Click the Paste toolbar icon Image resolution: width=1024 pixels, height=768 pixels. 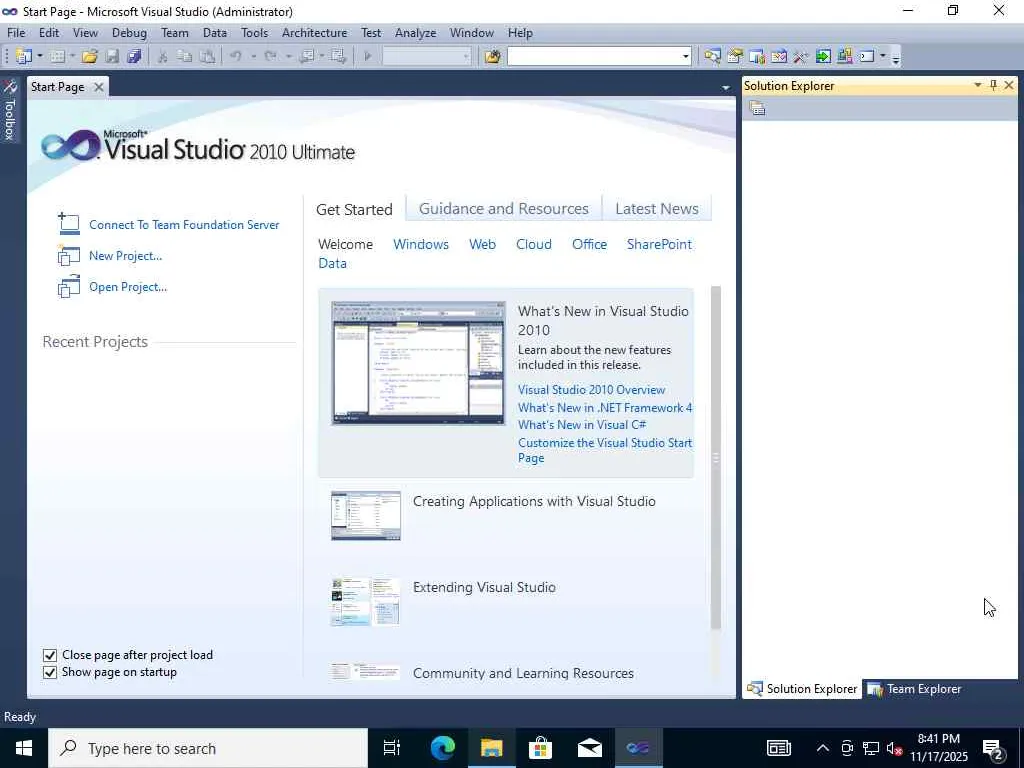208,56
